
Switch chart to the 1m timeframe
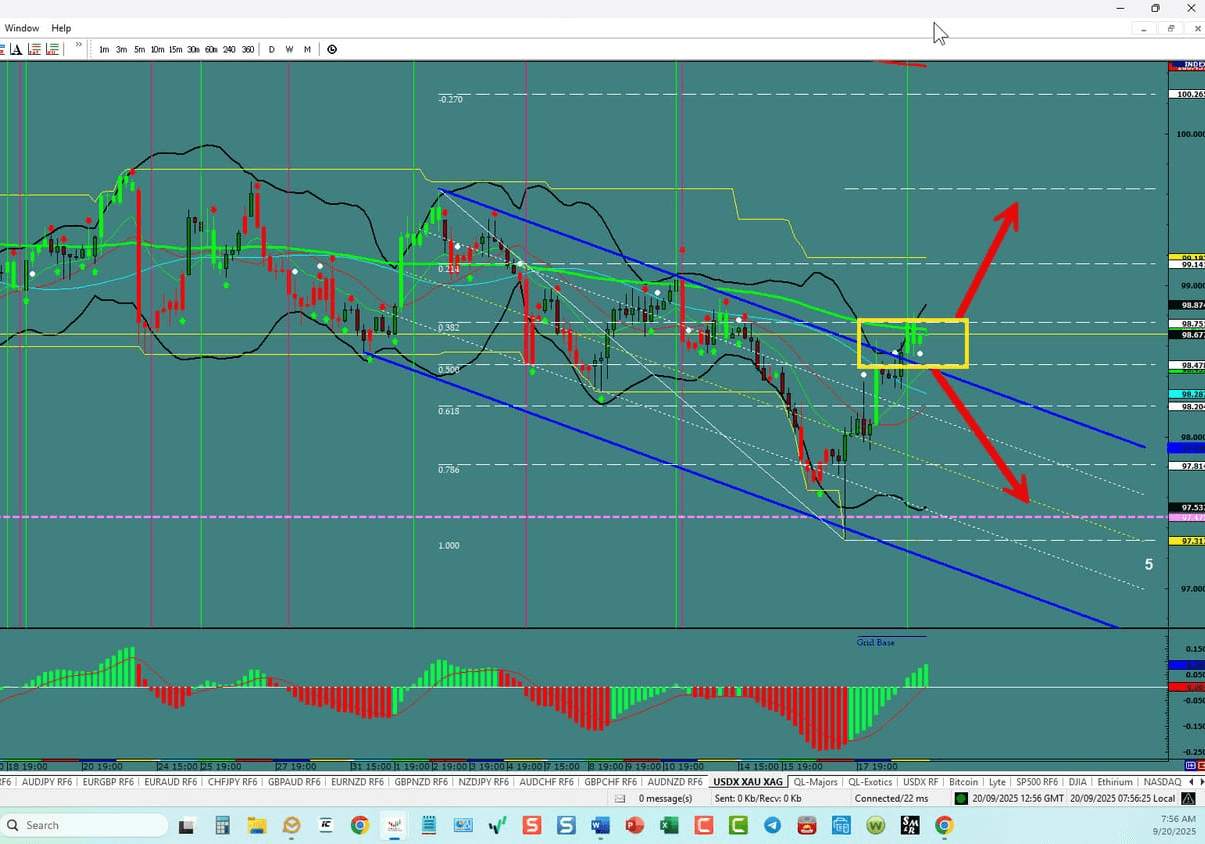[104, 49]
